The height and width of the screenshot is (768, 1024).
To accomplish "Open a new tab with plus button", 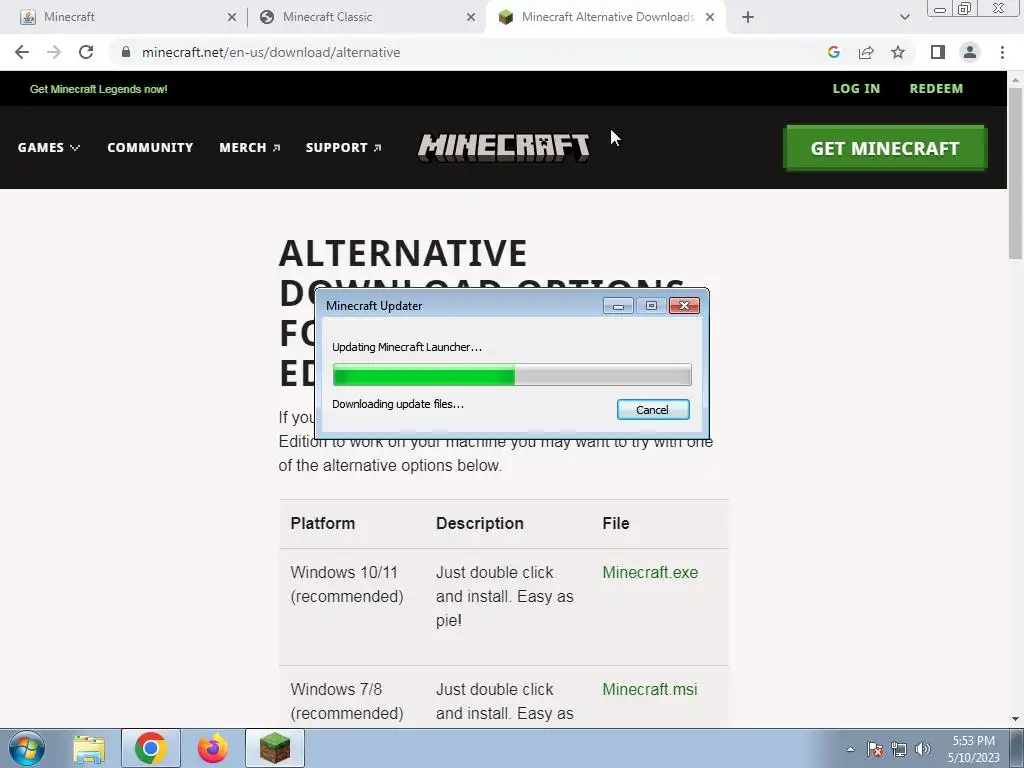I will tap(748, 17).
